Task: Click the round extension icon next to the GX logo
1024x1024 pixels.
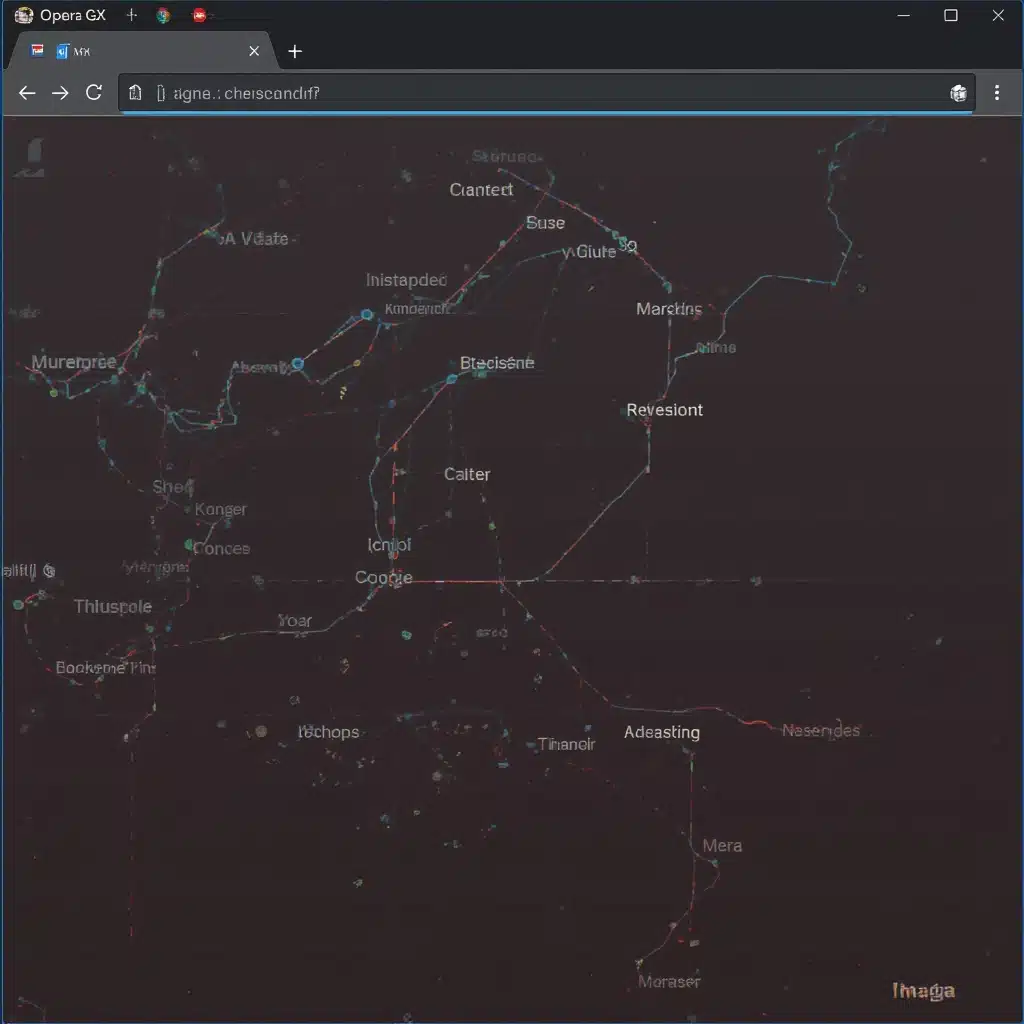Action: (x=164, y=15)
